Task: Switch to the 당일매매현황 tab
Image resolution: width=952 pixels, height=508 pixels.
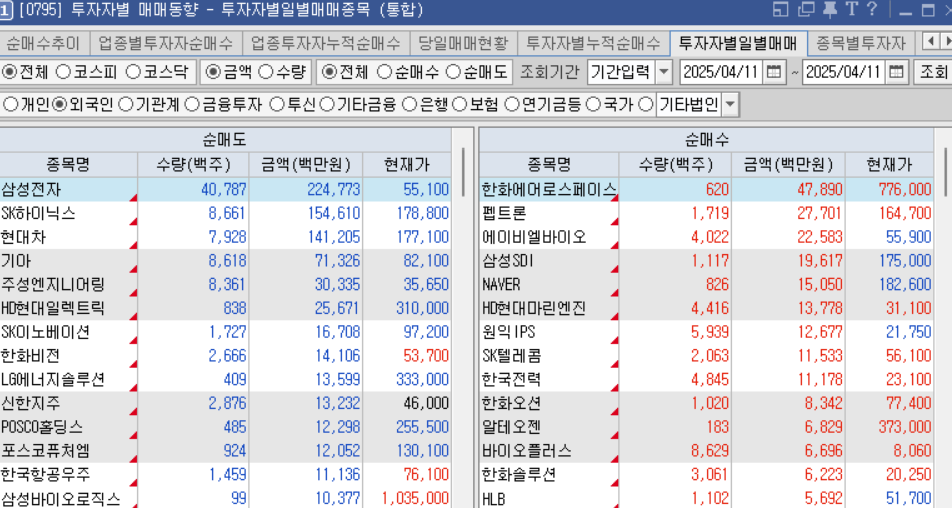Action: (x=463, y=43)
